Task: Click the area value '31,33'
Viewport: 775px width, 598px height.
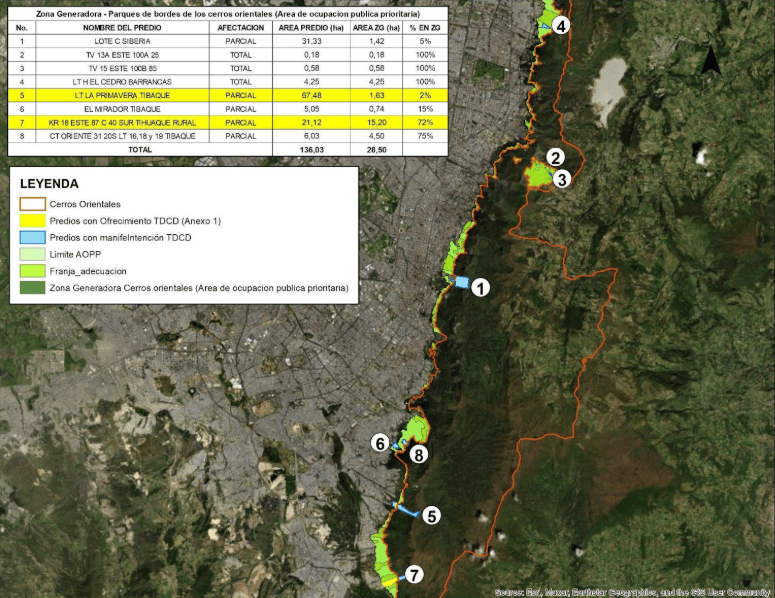Action: pyautogui.click(x=311, y=41)
